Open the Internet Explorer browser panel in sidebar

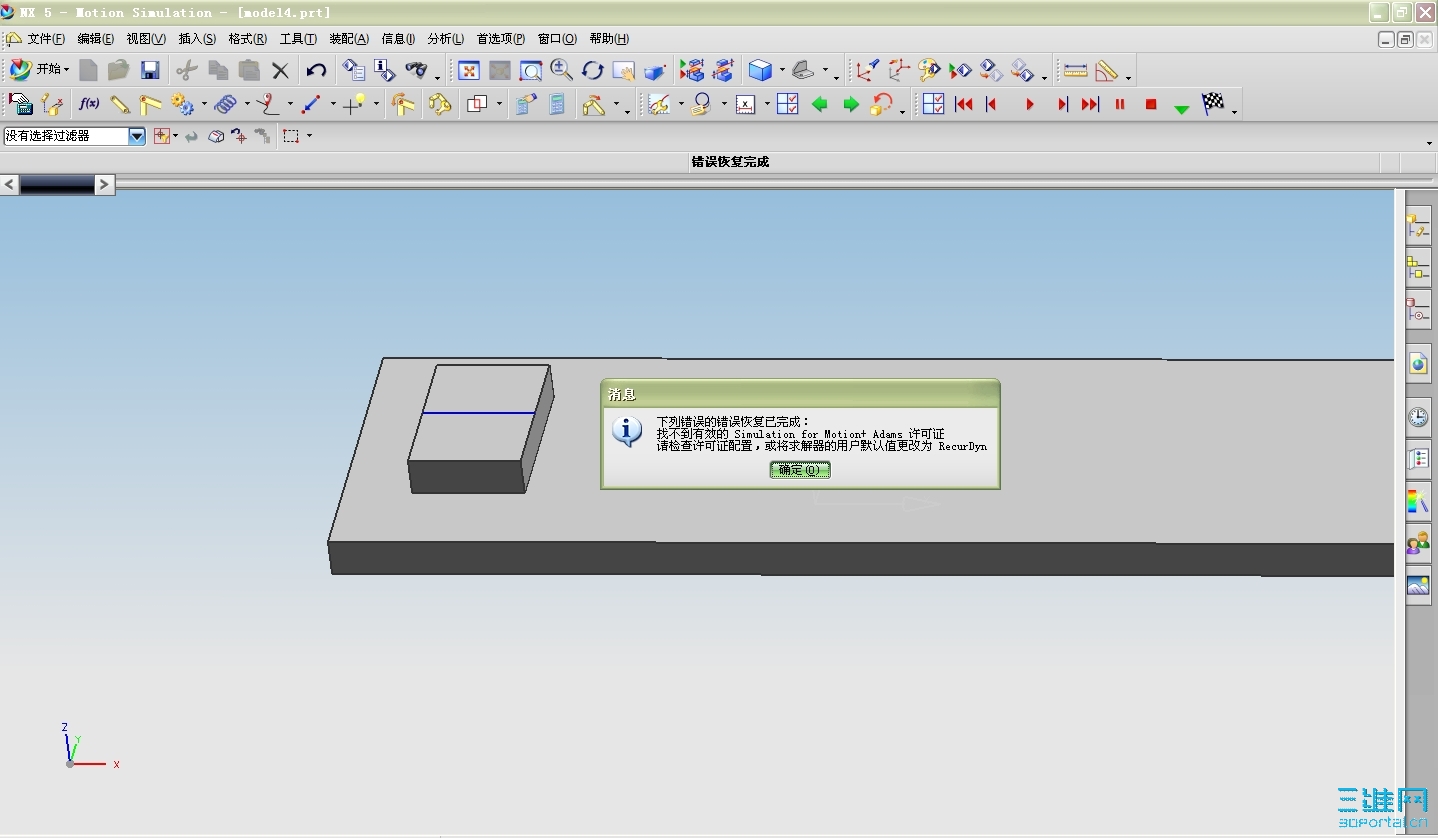(x=1418, y=363)
